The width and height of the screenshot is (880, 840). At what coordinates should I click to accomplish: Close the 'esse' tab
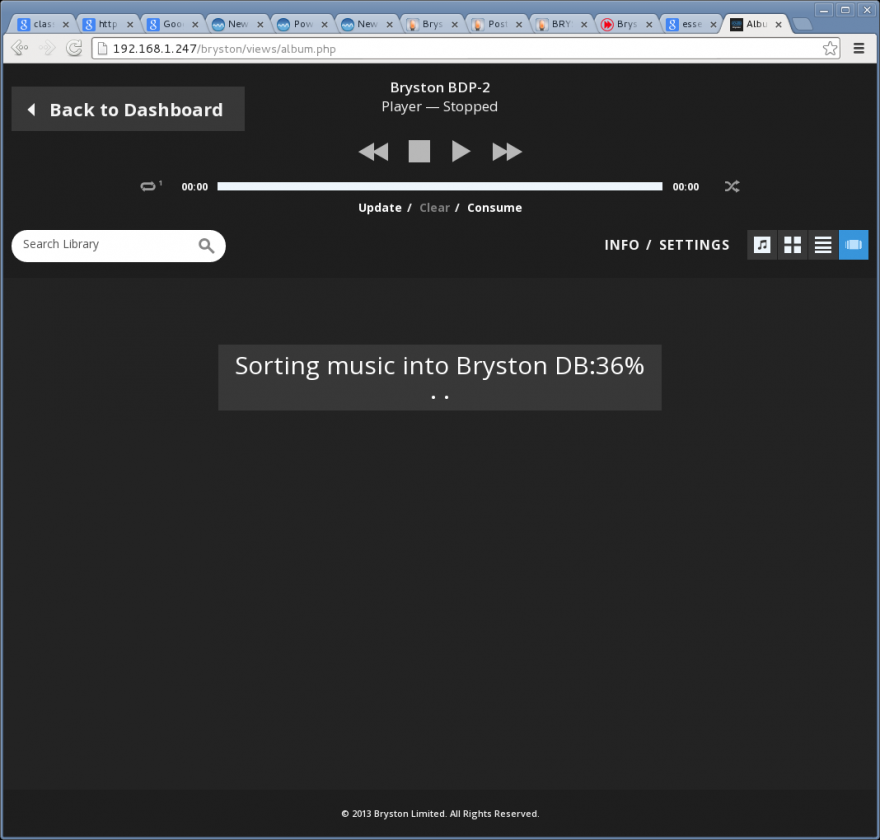tap(713, 25)
